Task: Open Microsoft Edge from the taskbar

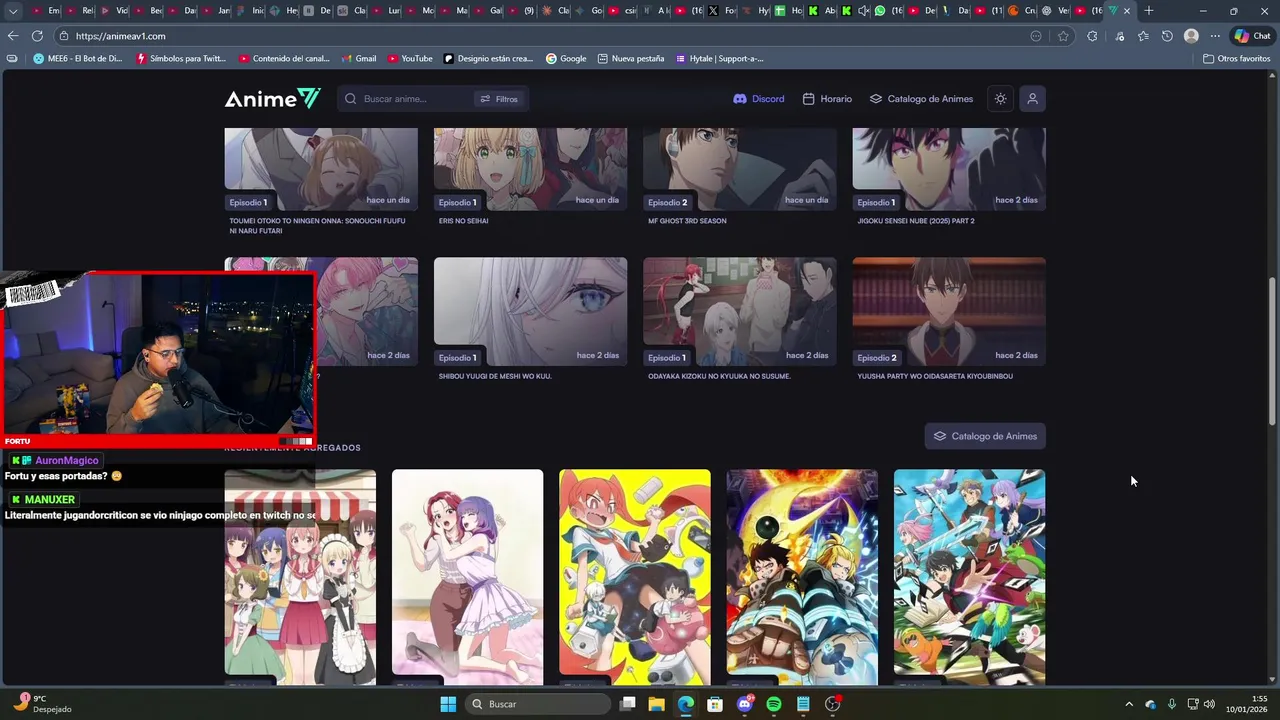Action: (685, 704)
